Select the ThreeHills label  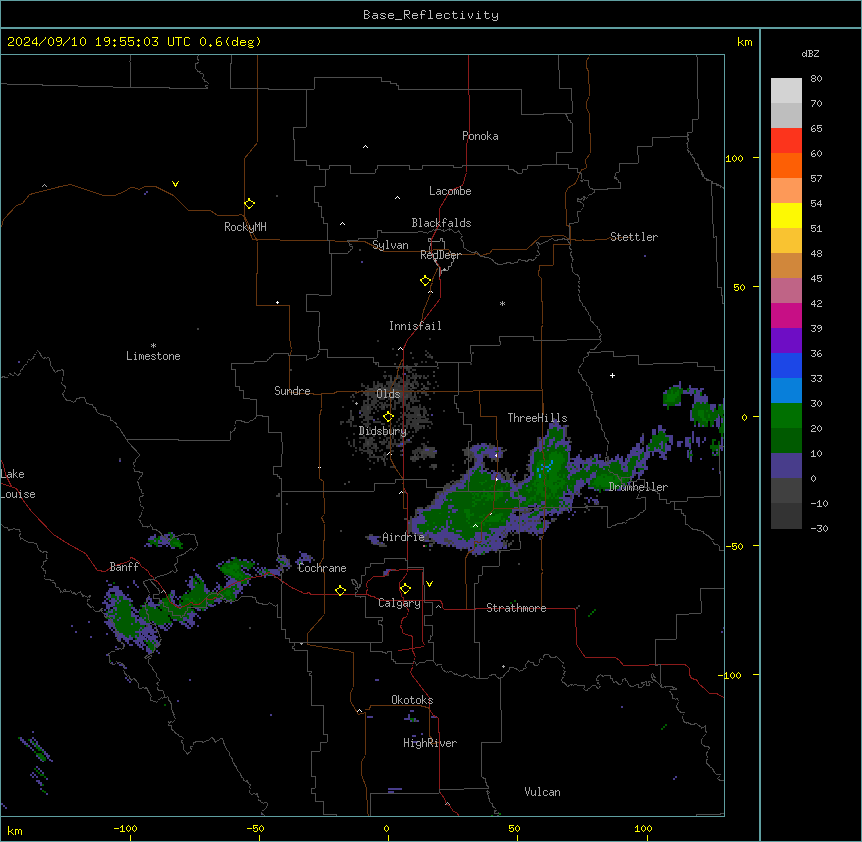point(537,418)
